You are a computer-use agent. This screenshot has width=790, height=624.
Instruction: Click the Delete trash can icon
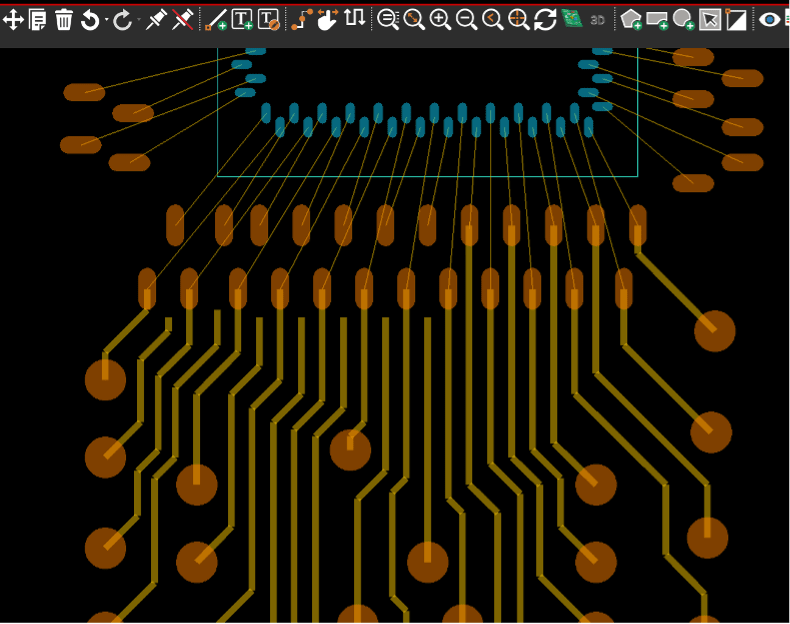(x=63, y=20)
